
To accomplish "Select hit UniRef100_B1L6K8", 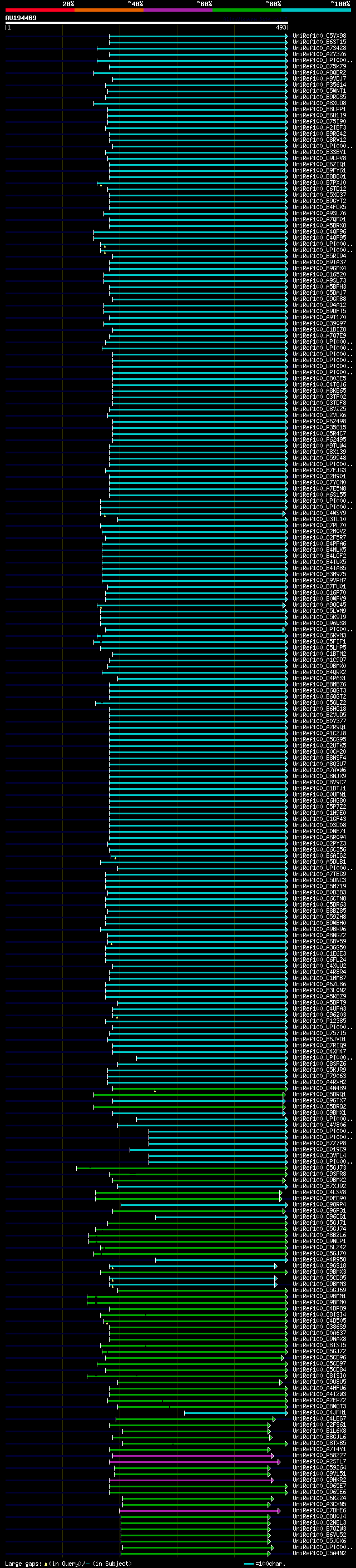I will [319, 1431].
